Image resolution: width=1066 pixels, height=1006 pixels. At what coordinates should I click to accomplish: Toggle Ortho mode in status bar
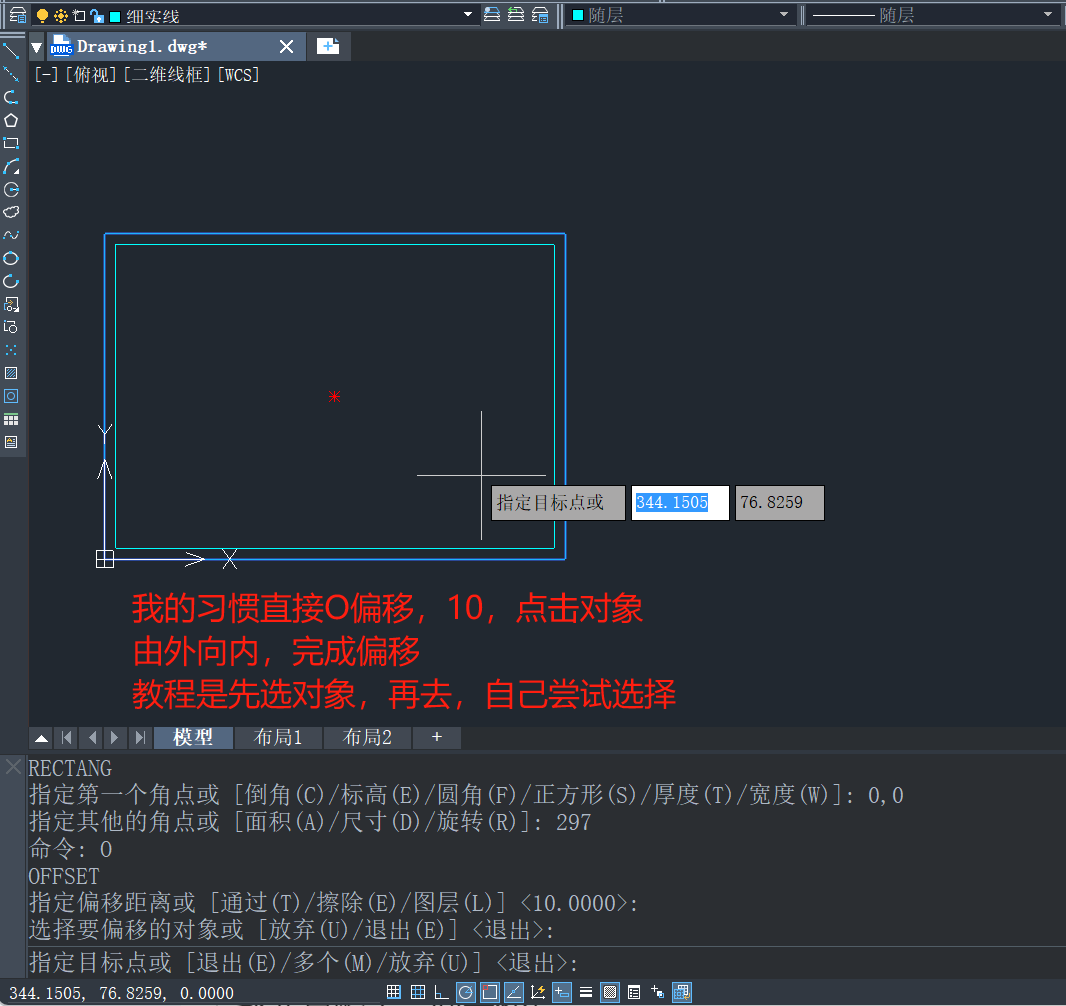pyautogui.click(x=442, y=992)
